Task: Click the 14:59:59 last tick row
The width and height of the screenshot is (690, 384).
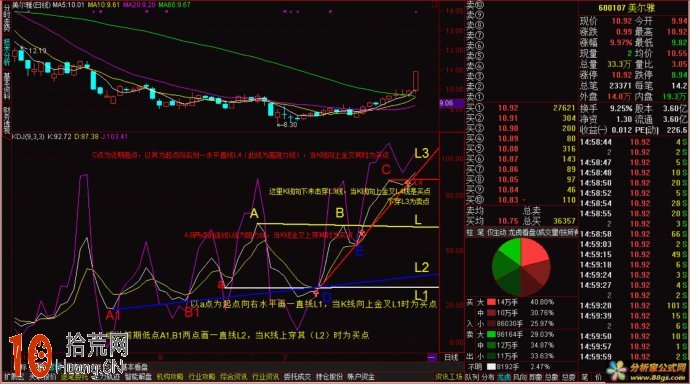Action: [x=633, y=357]
